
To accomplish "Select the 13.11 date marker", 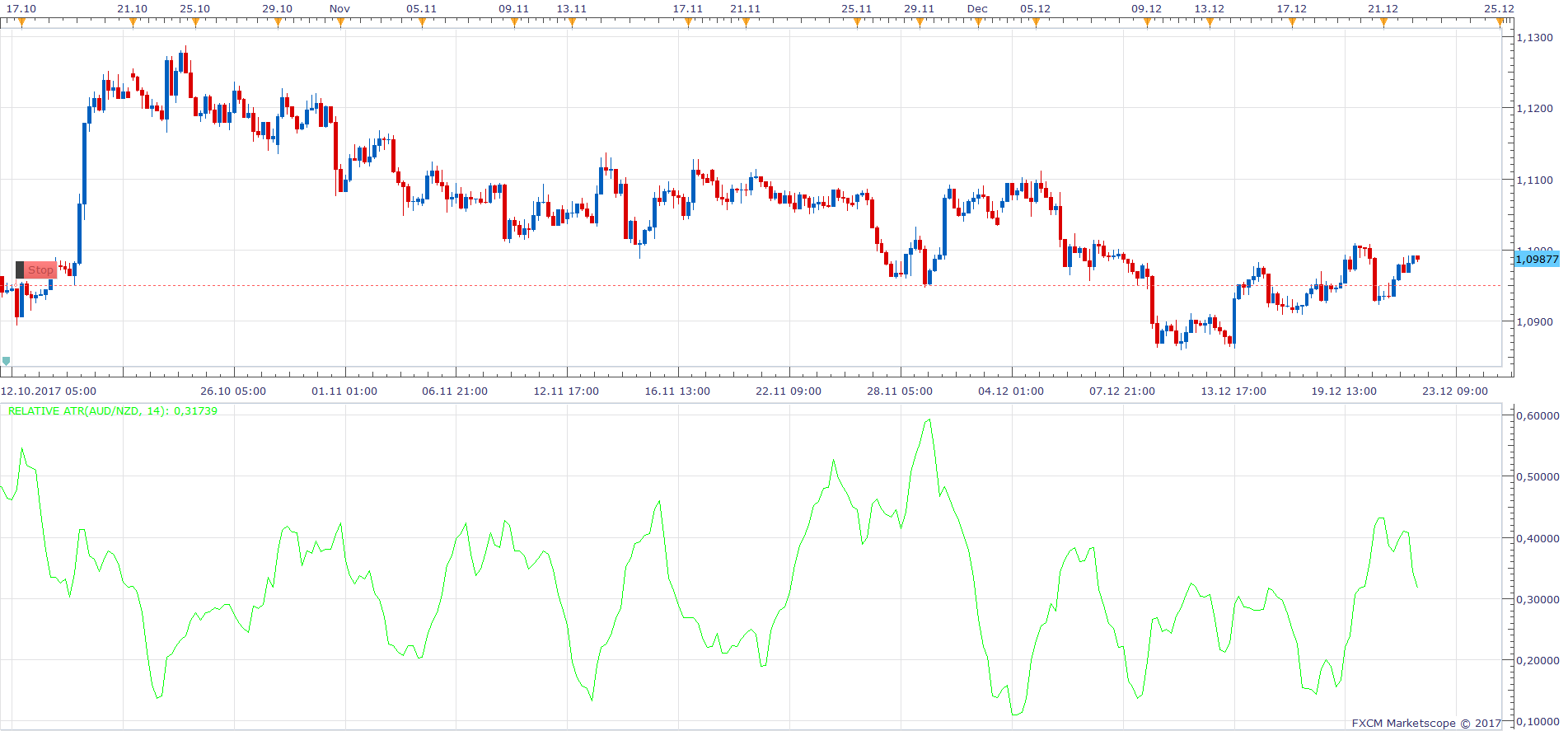I will (572, 22).
